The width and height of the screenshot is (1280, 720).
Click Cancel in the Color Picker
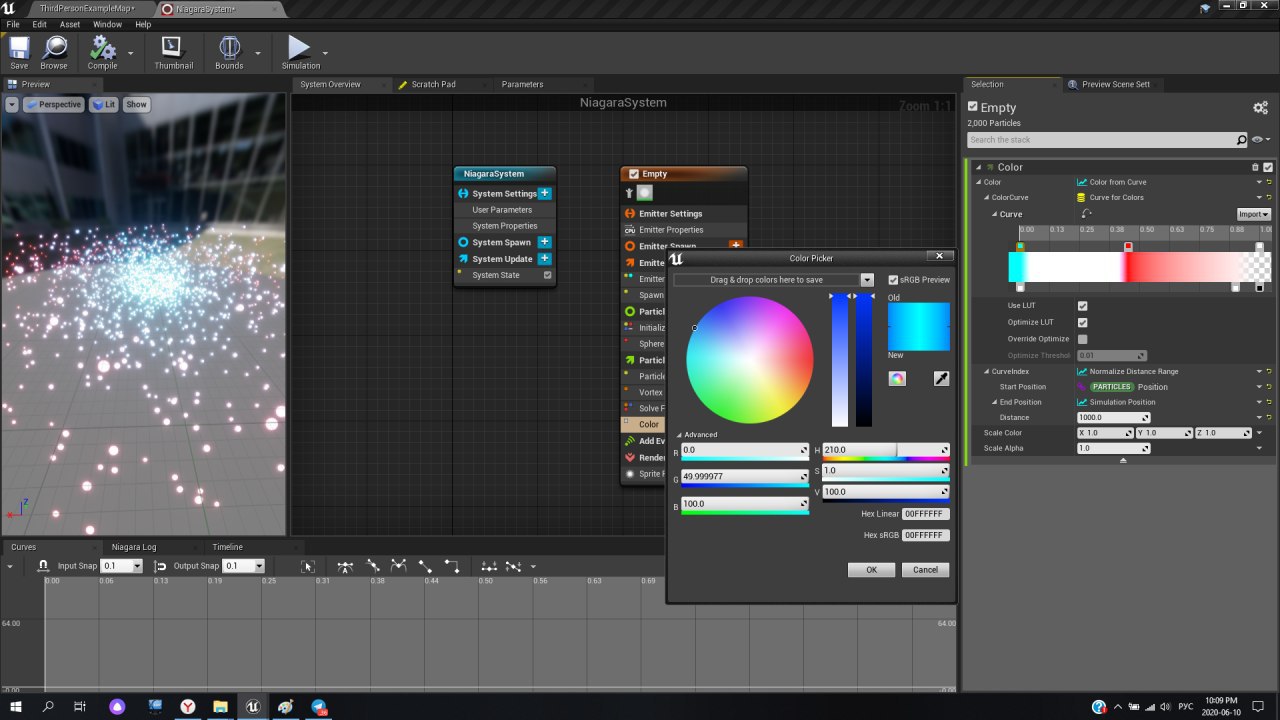(925, 570)
